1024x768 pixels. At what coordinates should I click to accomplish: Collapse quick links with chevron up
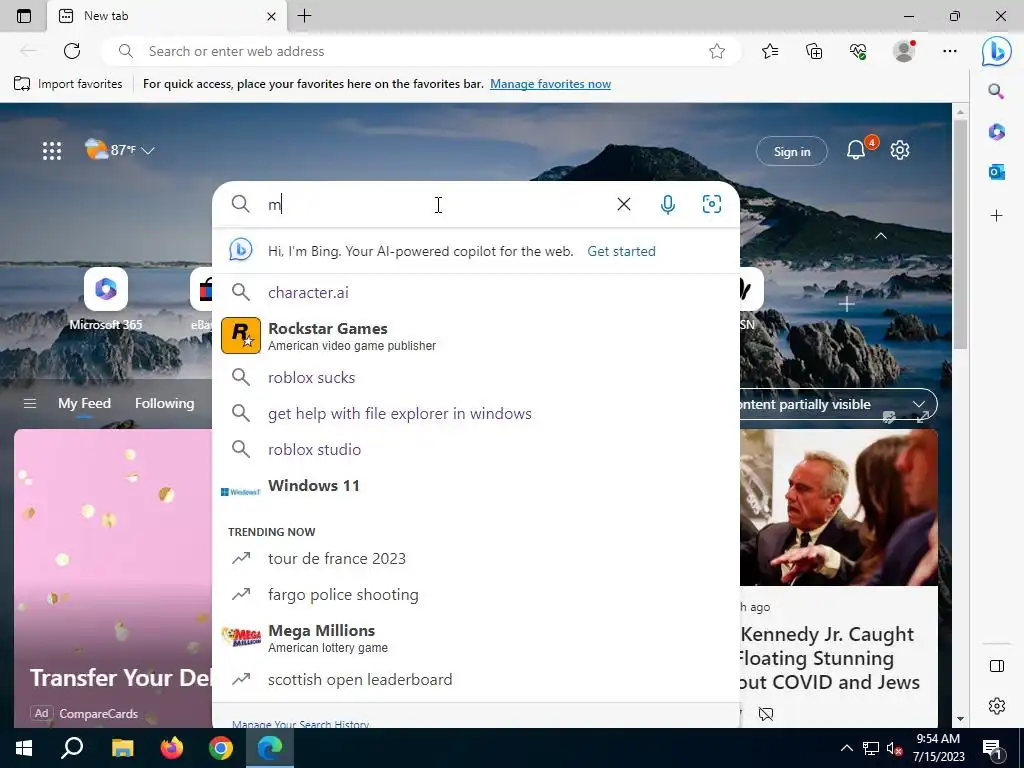[881, 236]
